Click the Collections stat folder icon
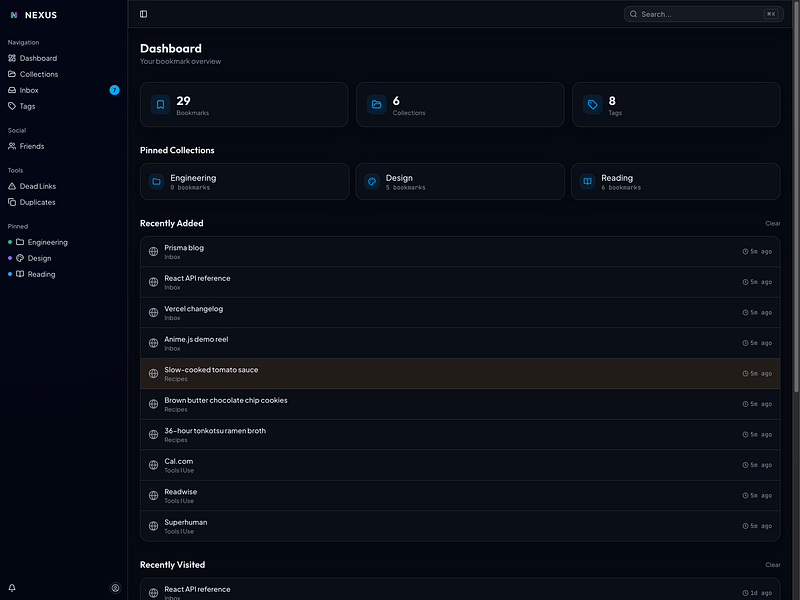The image size is (800, 600). (377, 105)
